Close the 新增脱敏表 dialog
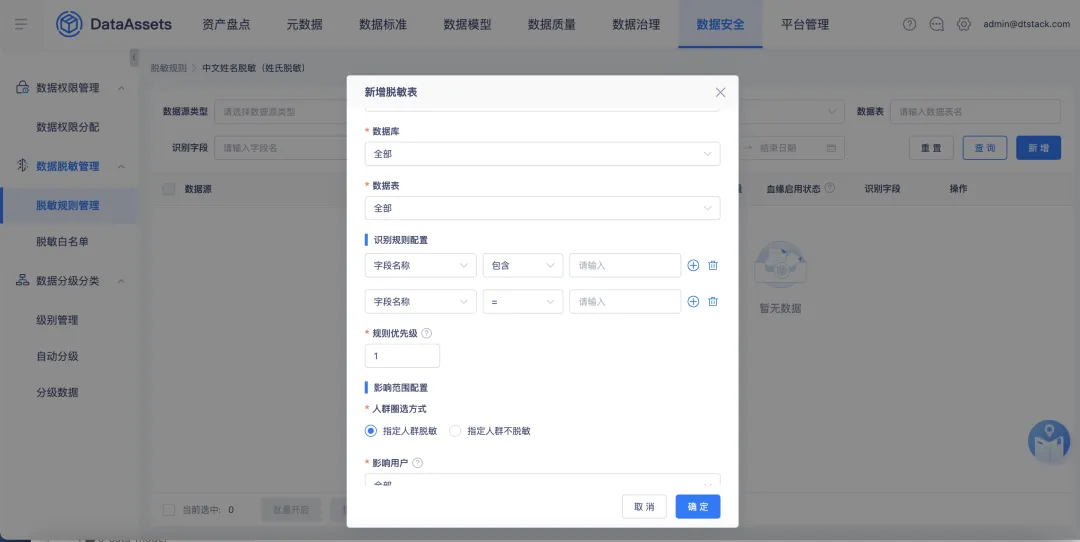The height and width of the screenshot is (542, 1080). pos(720,92)
